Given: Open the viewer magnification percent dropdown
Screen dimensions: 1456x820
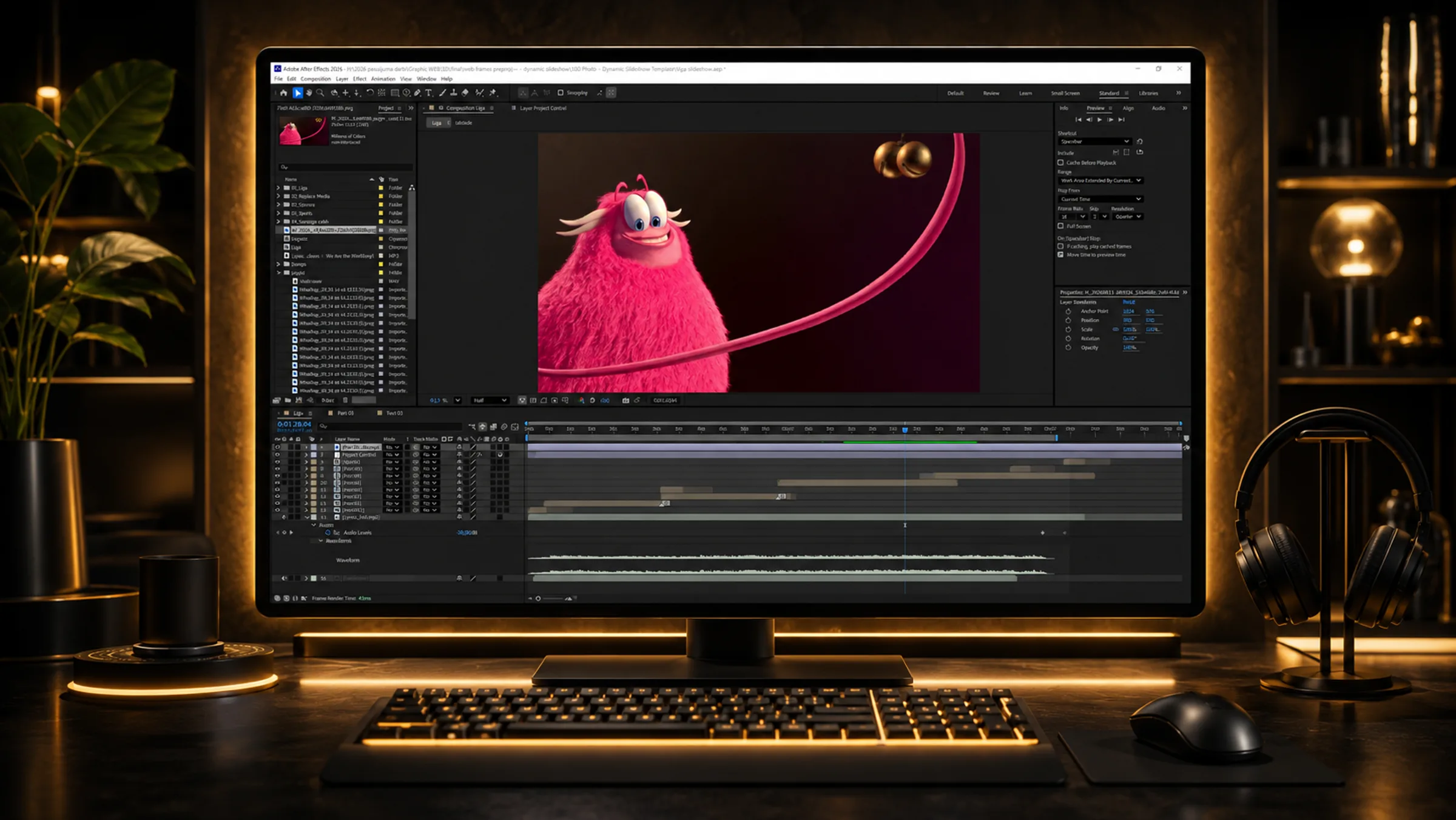Looking at the screenshot, I should [x=458, y=401].
